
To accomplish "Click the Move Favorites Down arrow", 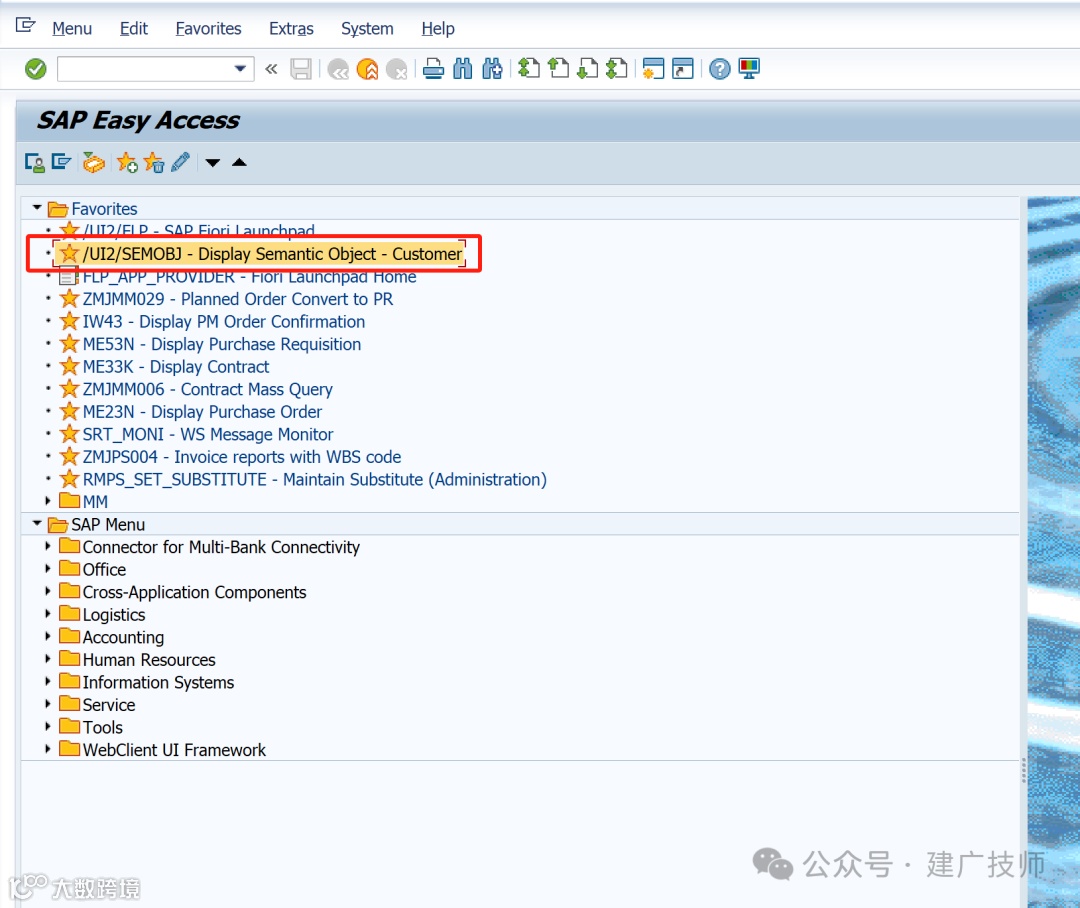I will coord(212,163).
